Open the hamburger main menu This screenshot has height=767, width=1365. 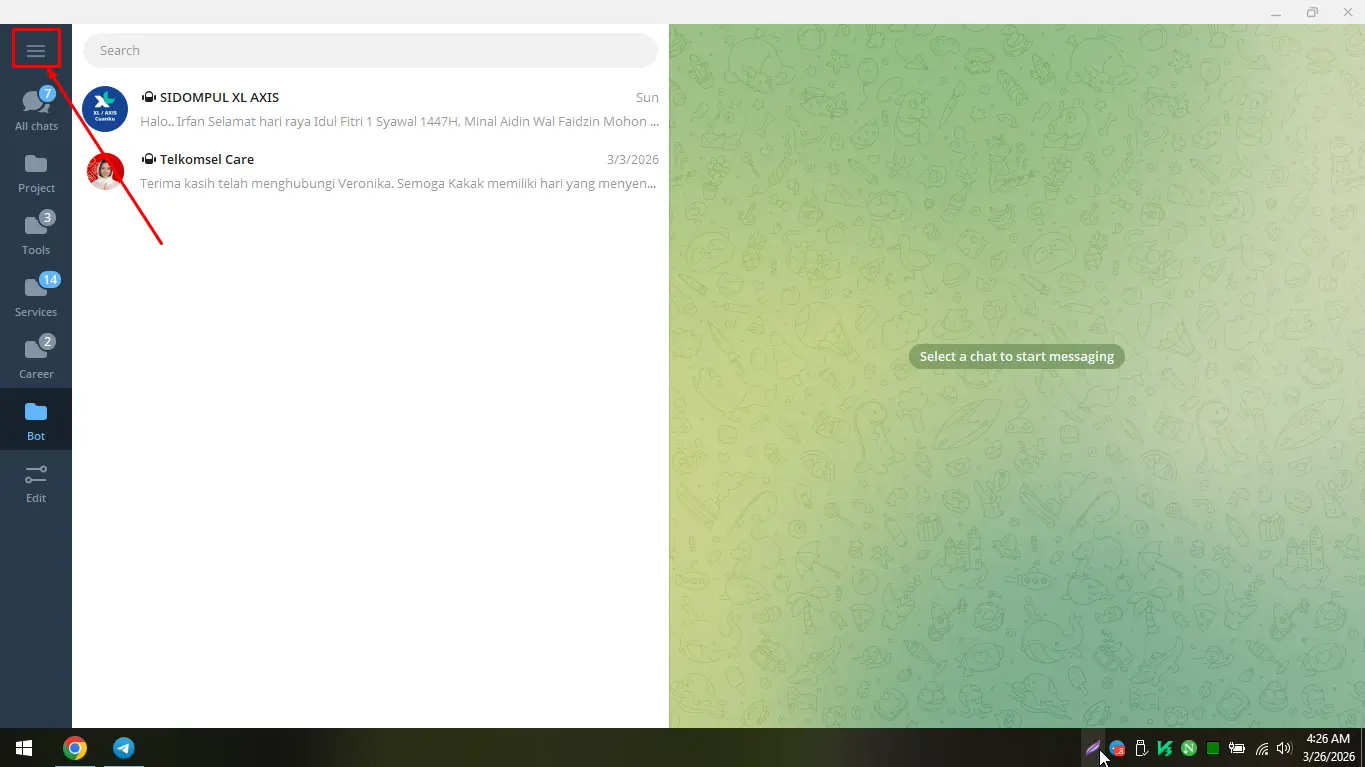(x=36, y=50)
